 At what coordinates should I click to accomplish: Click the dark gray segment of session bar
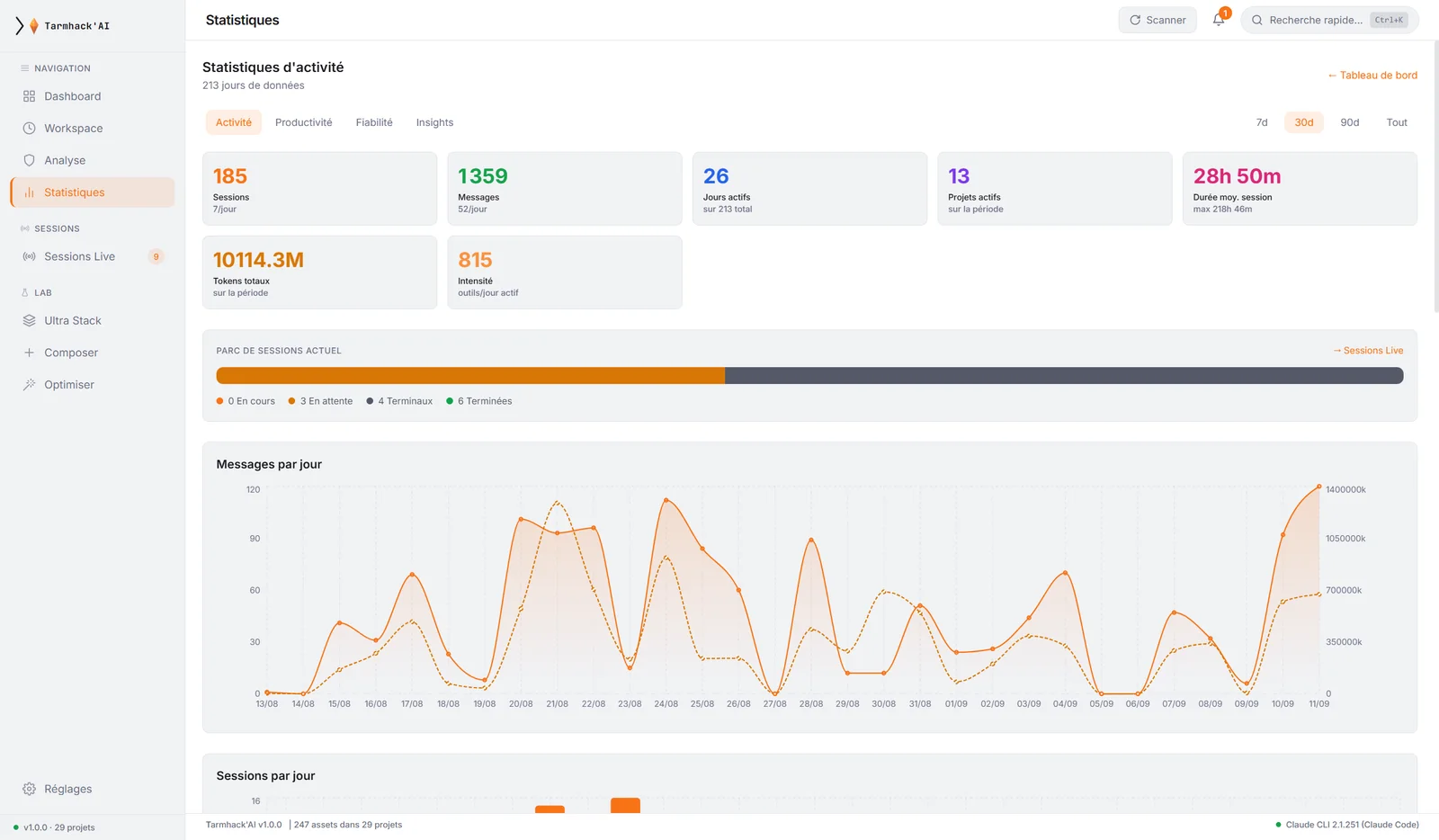click(1064, 376)
